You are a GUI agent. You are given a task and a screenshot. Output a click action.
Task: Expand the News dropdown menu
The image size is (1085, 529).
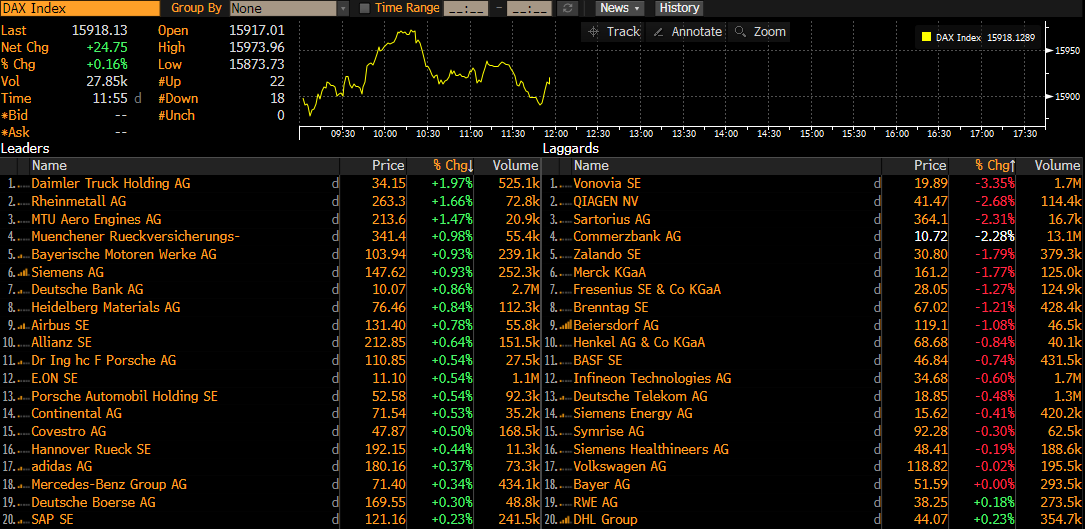[x=620, y=8]
